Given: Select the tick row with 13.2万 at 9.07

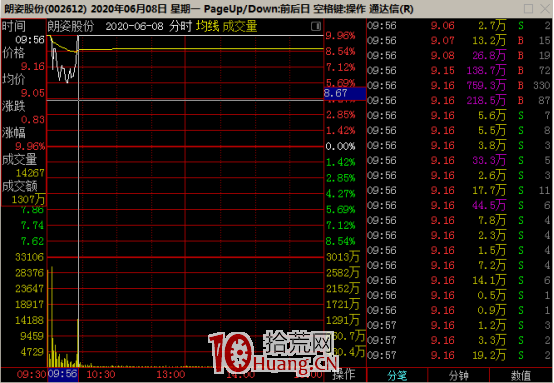Looking at the screenshot, I should point(459,41).
